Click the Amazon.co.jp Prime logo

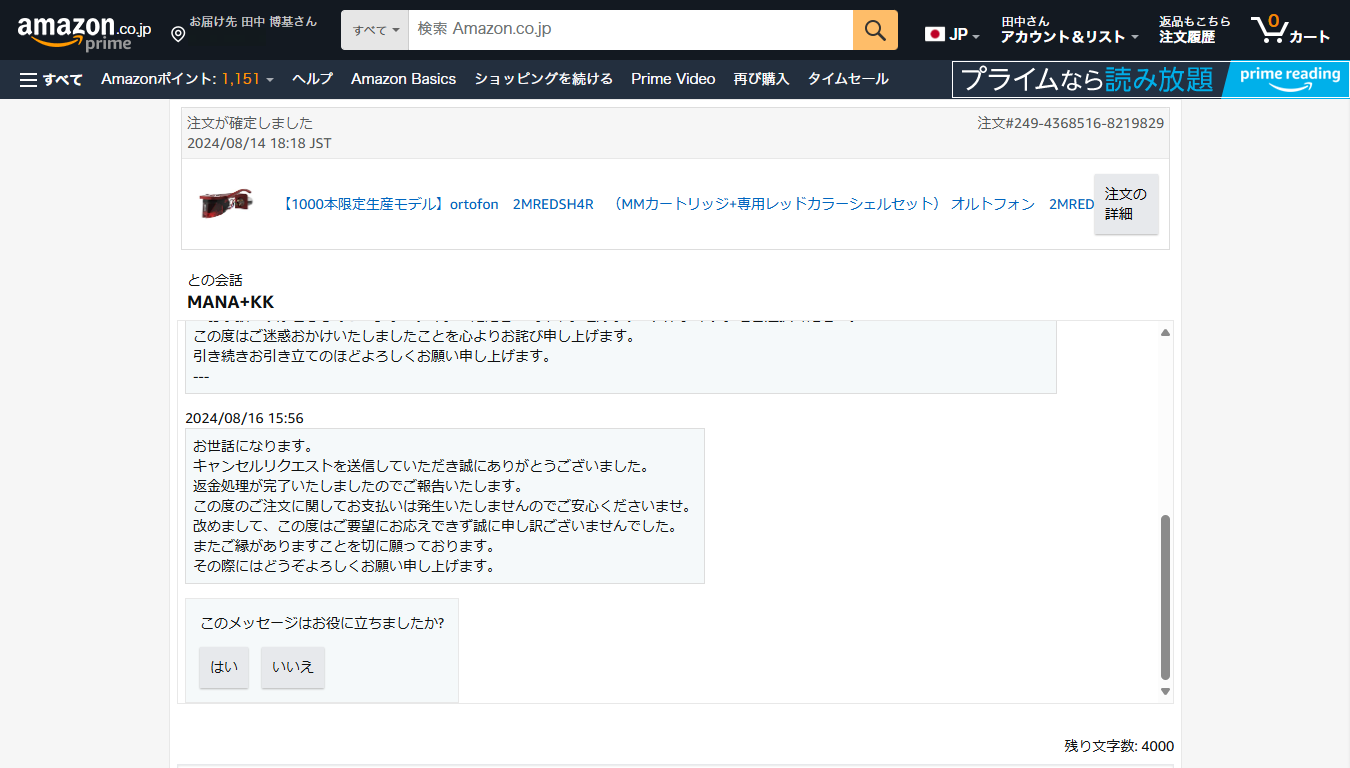84,32
